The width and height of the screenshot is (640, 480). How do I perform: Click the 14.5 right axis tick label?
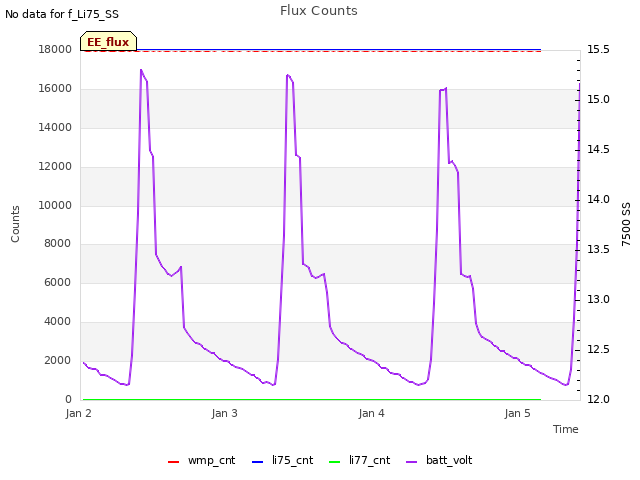pos(598,149)
